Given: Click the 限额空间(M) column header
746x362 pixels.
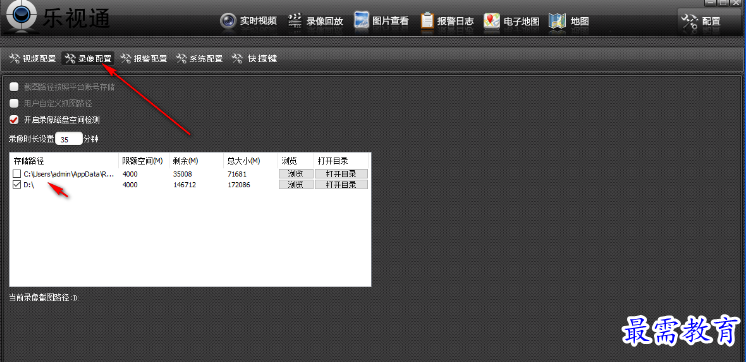Looking at the screenshot, I should [143, 161].
